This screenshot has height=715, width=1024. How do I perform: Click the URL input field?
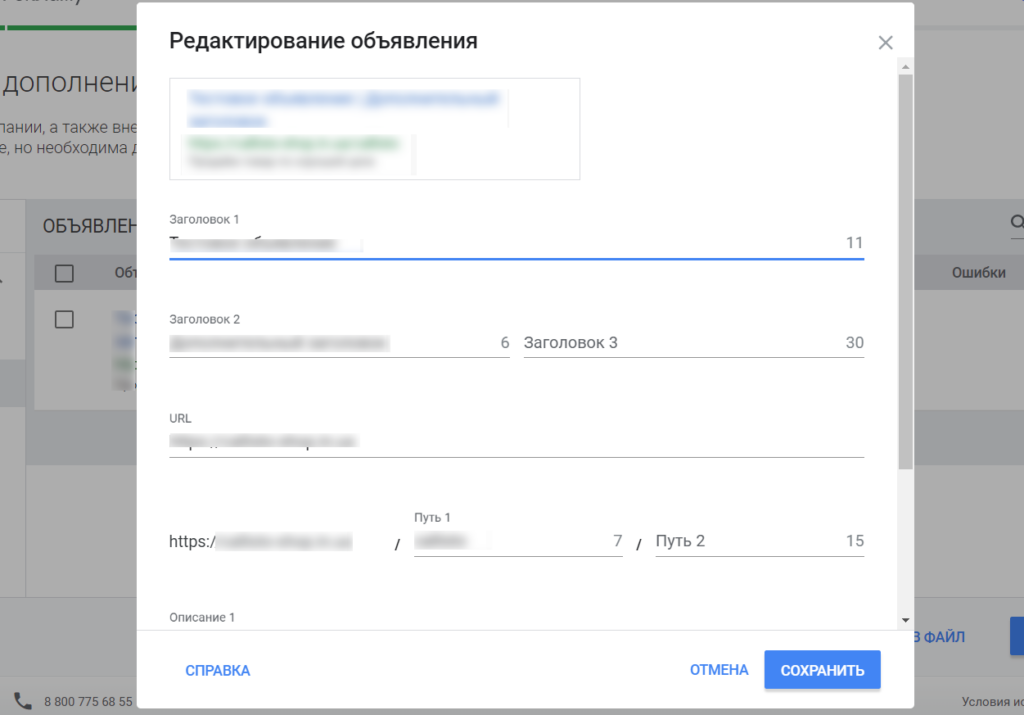point(515,441)
